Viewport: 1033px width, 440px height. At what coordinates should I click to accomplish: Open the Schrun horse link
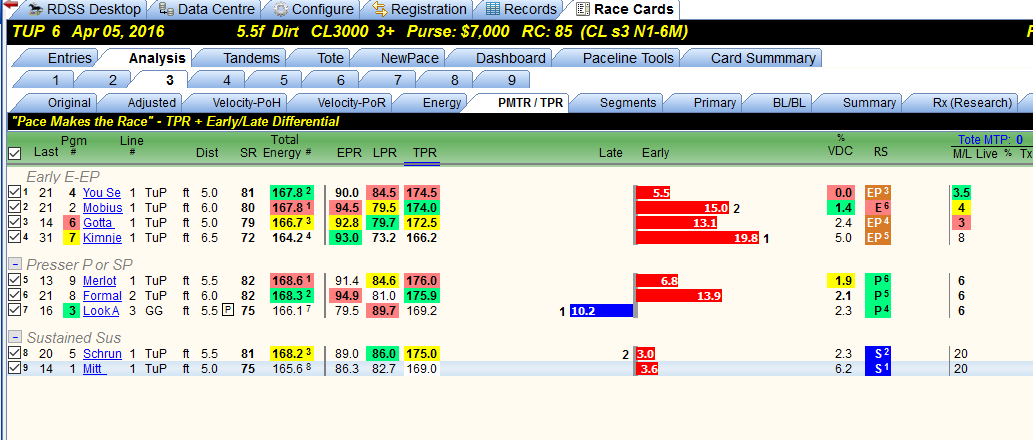[x=102, y=354]
